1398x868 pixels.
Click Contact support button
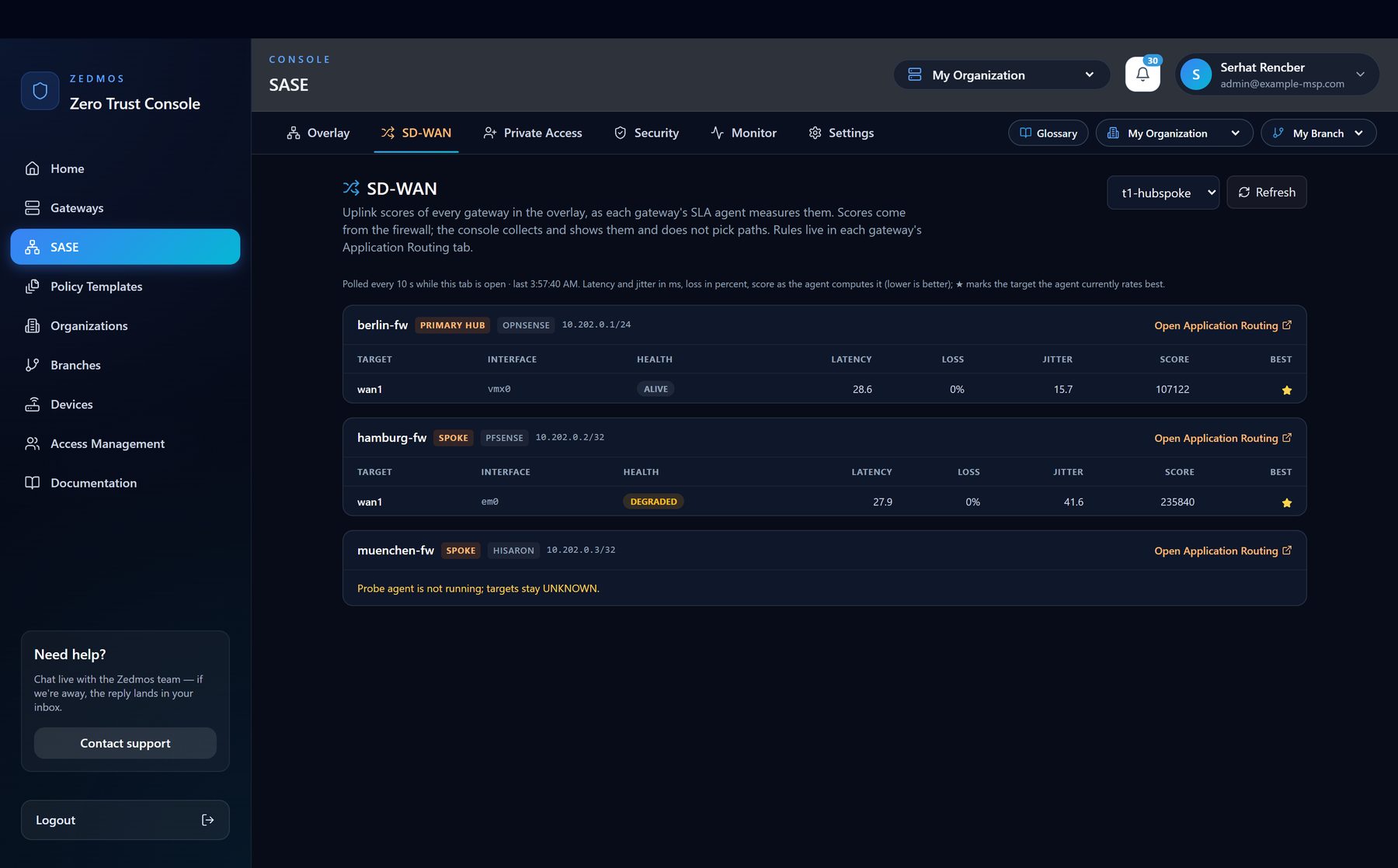(125, 743)
